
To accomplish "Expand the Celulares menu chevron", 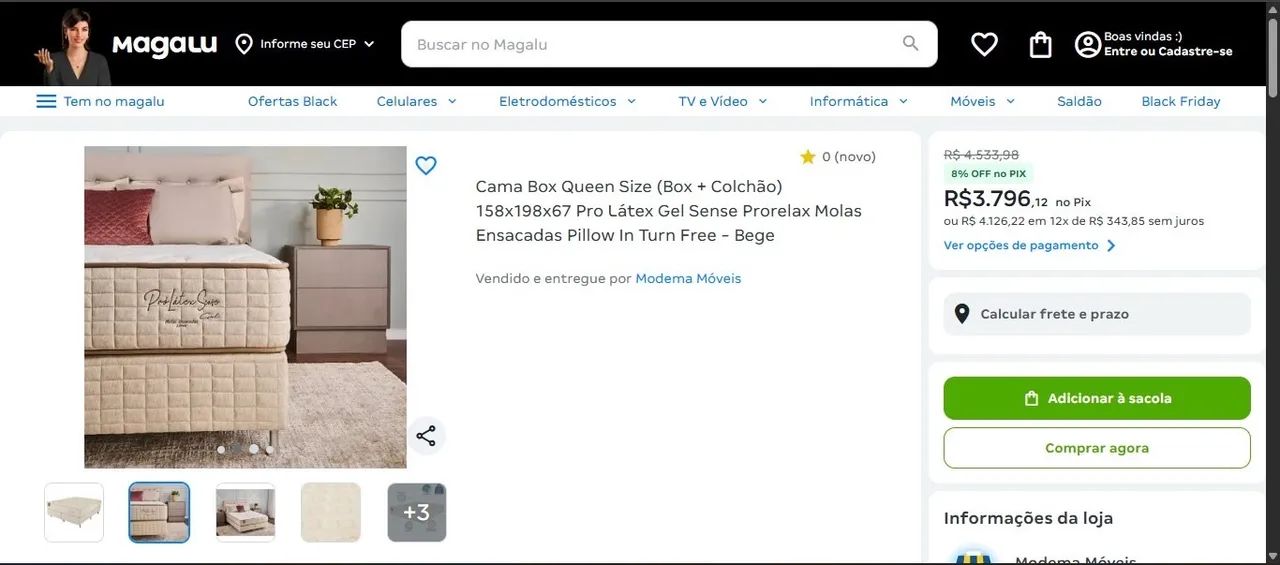I will click(x=452, y=101).
